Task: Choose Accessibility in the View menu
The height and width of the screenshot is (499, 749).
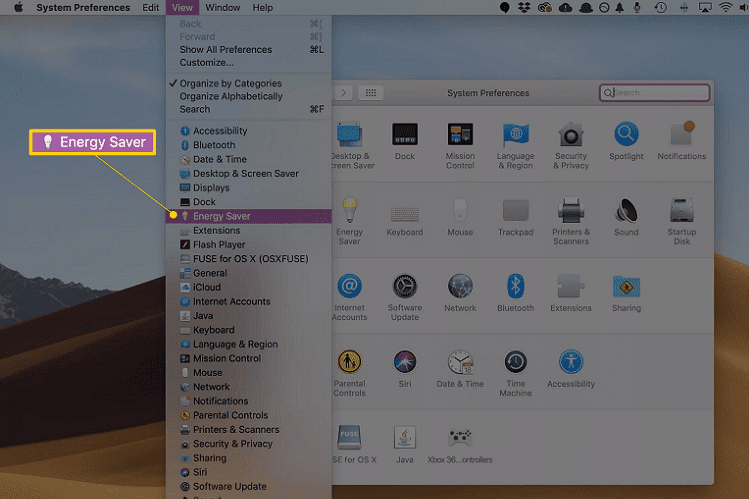Action: pyautogui.click(x=249, y=131)
